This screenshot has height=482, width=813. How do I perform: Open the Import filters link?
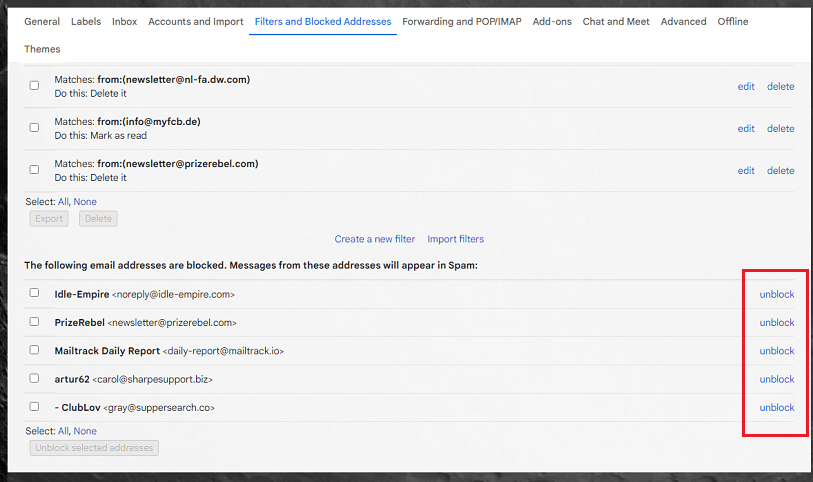[455, 239]
